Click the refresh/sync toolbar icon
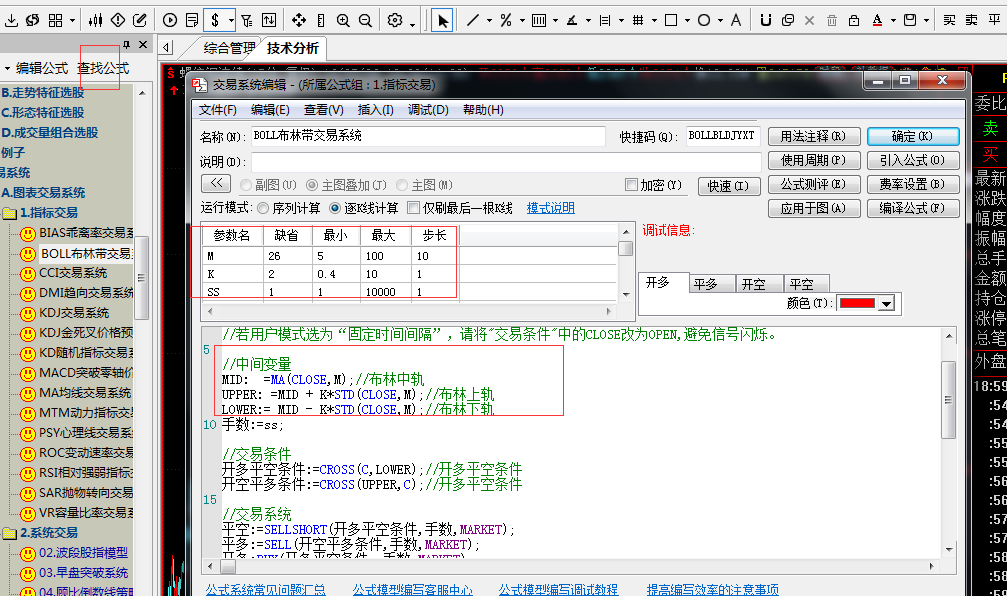 pyautogui.click(x=33, y=21)
